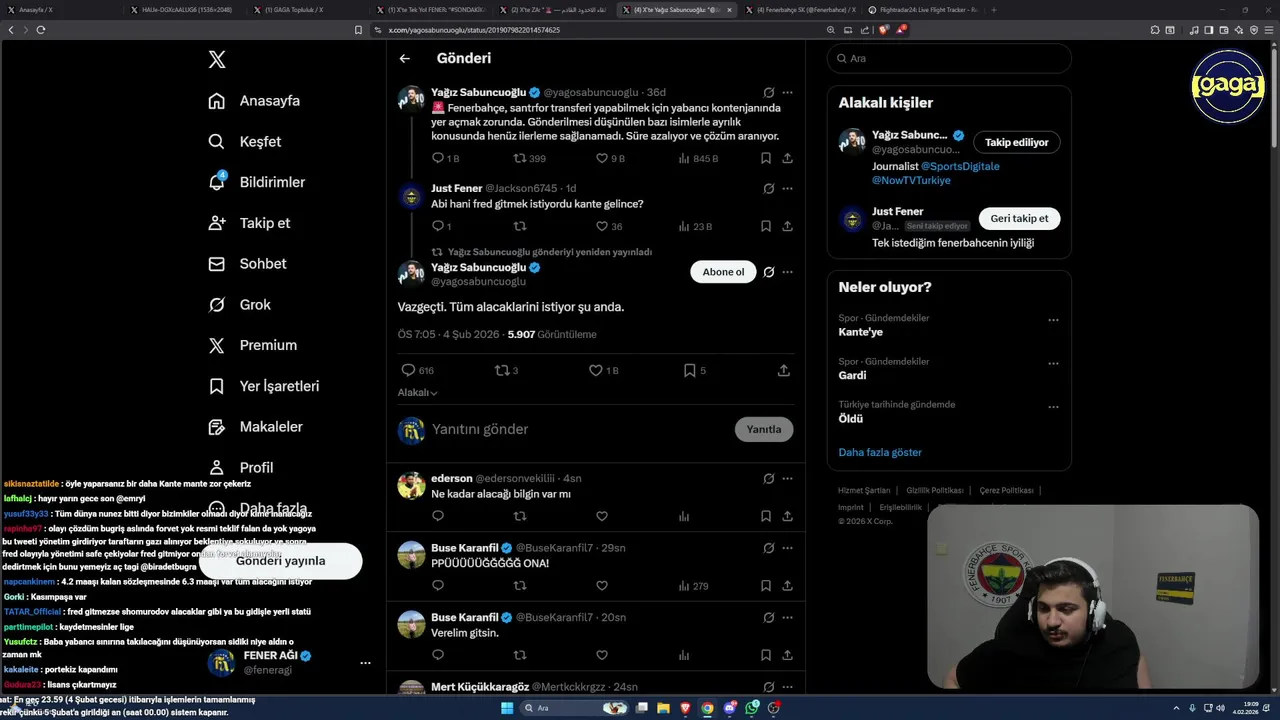Image resolution: width=1280 pixels, height=720 pixels.
Task: Open more options for Gardi trend
Action: 1053,364
